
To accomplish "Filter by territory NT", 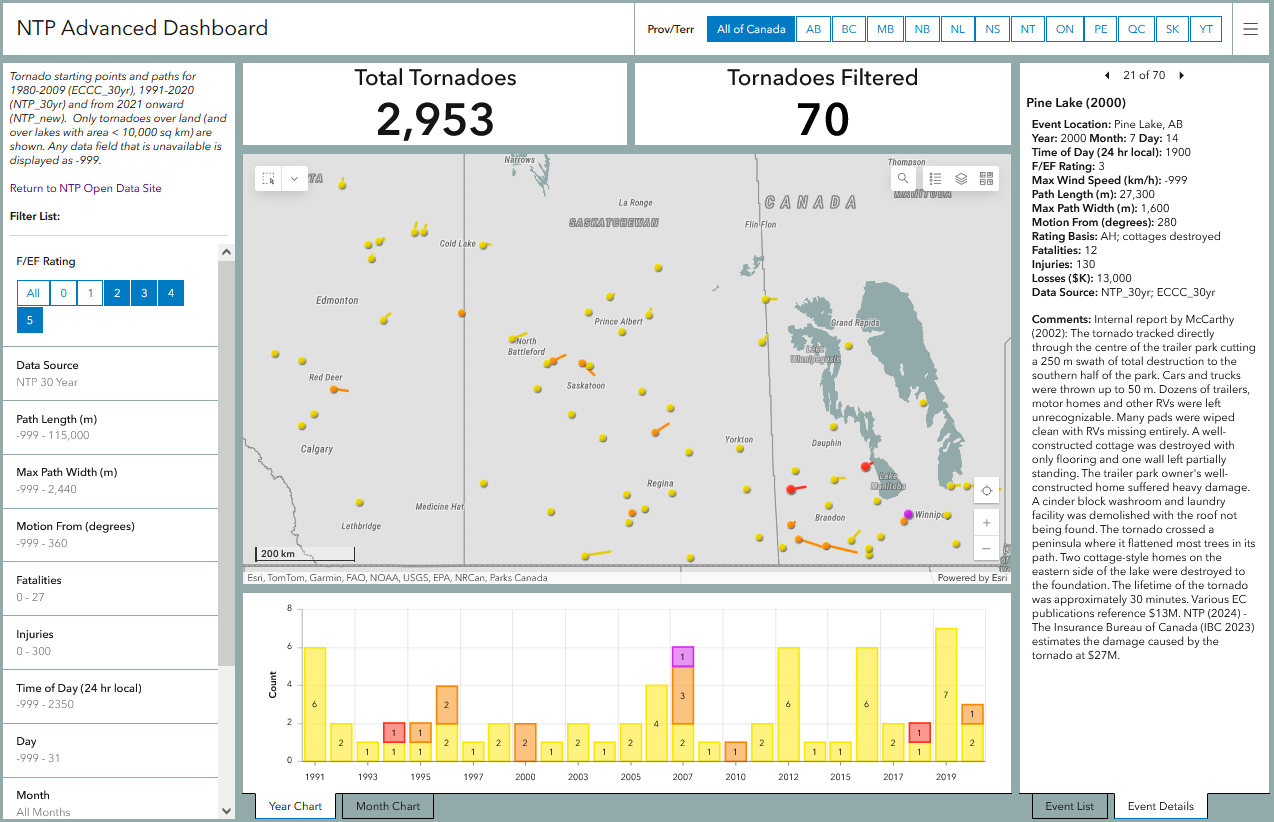I will tap(1028, 29).
